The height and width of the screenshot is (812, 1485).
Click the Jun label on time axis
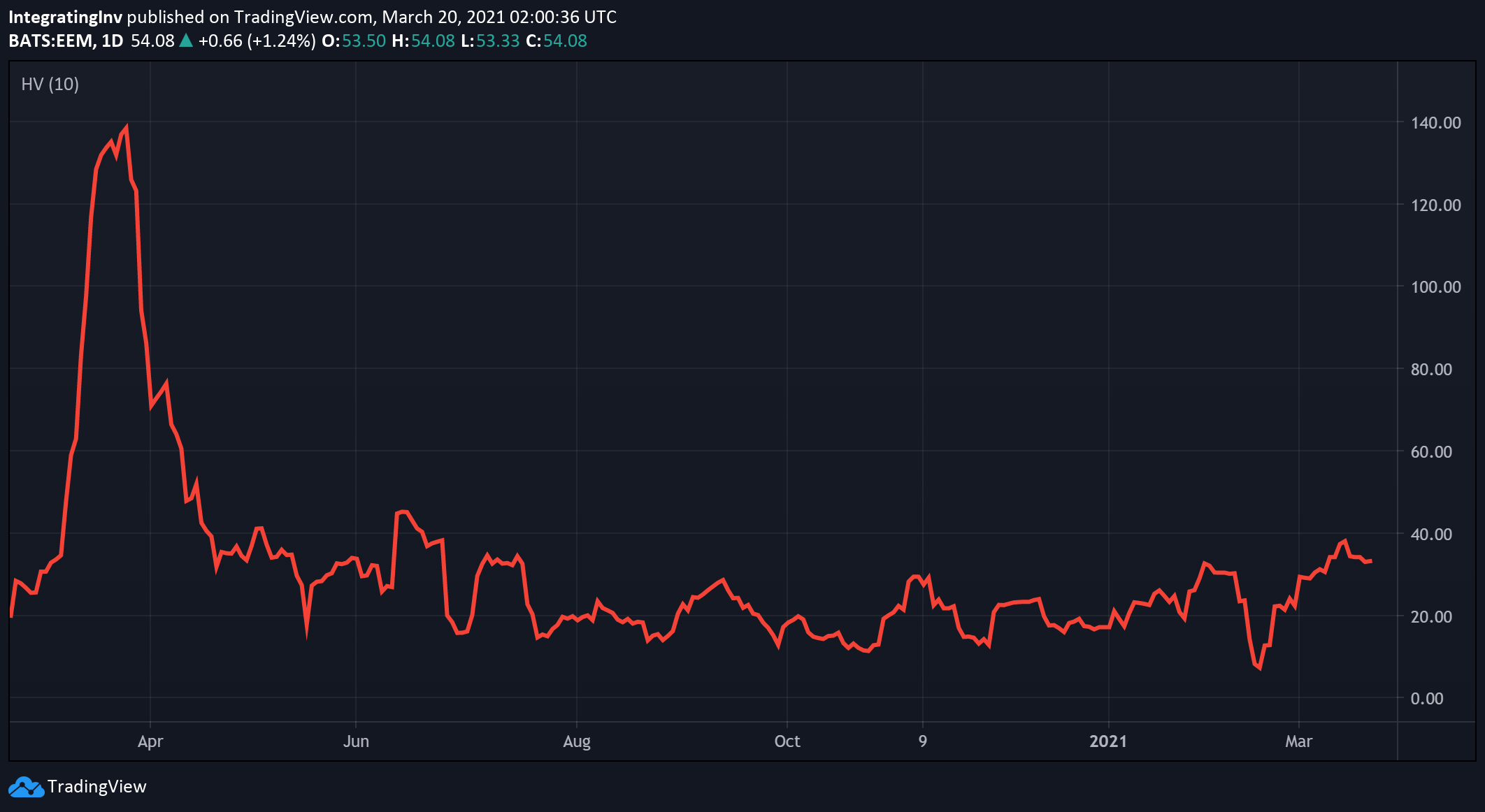(356, 741)
